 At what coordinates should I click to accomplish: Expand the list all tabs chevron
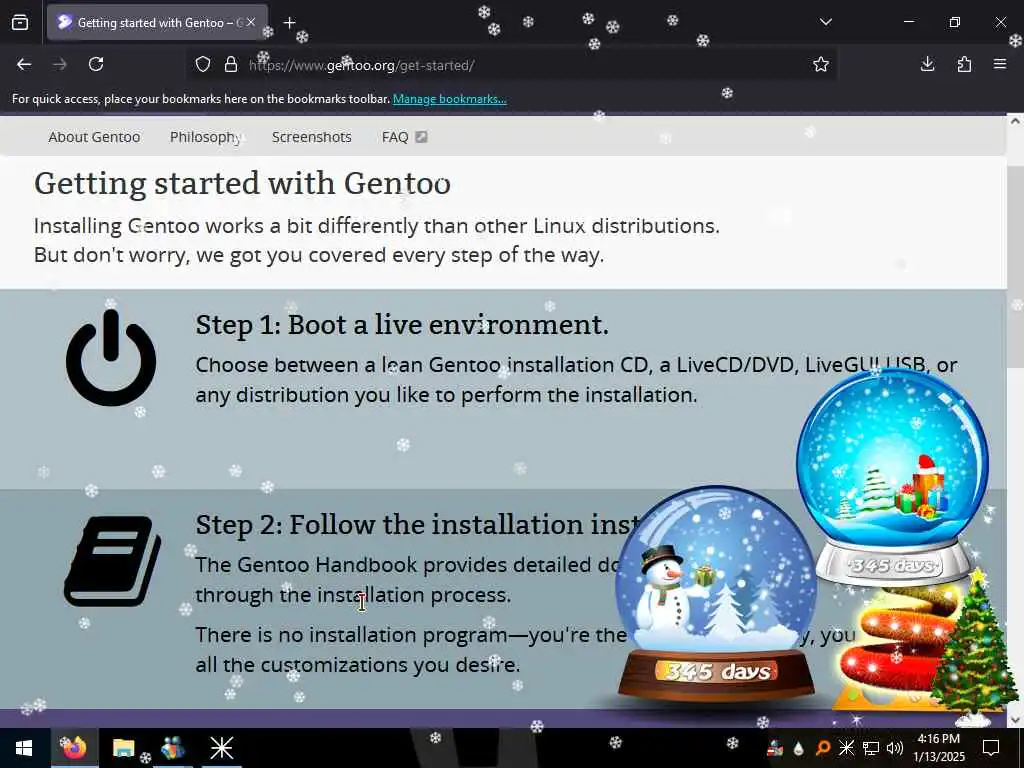point(826,22)
